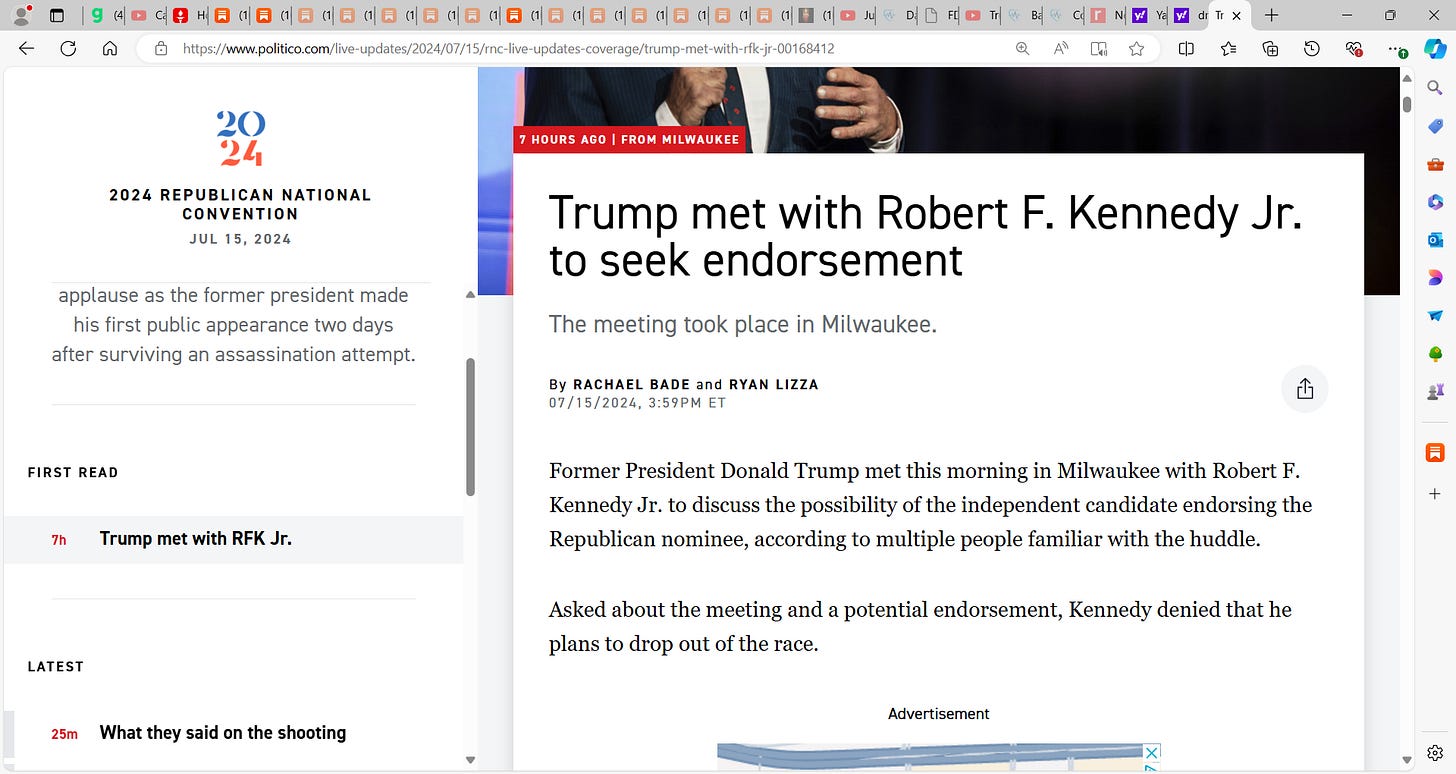View site information lock icon
The image size is (1456, 774).
(x=160, y=48)
